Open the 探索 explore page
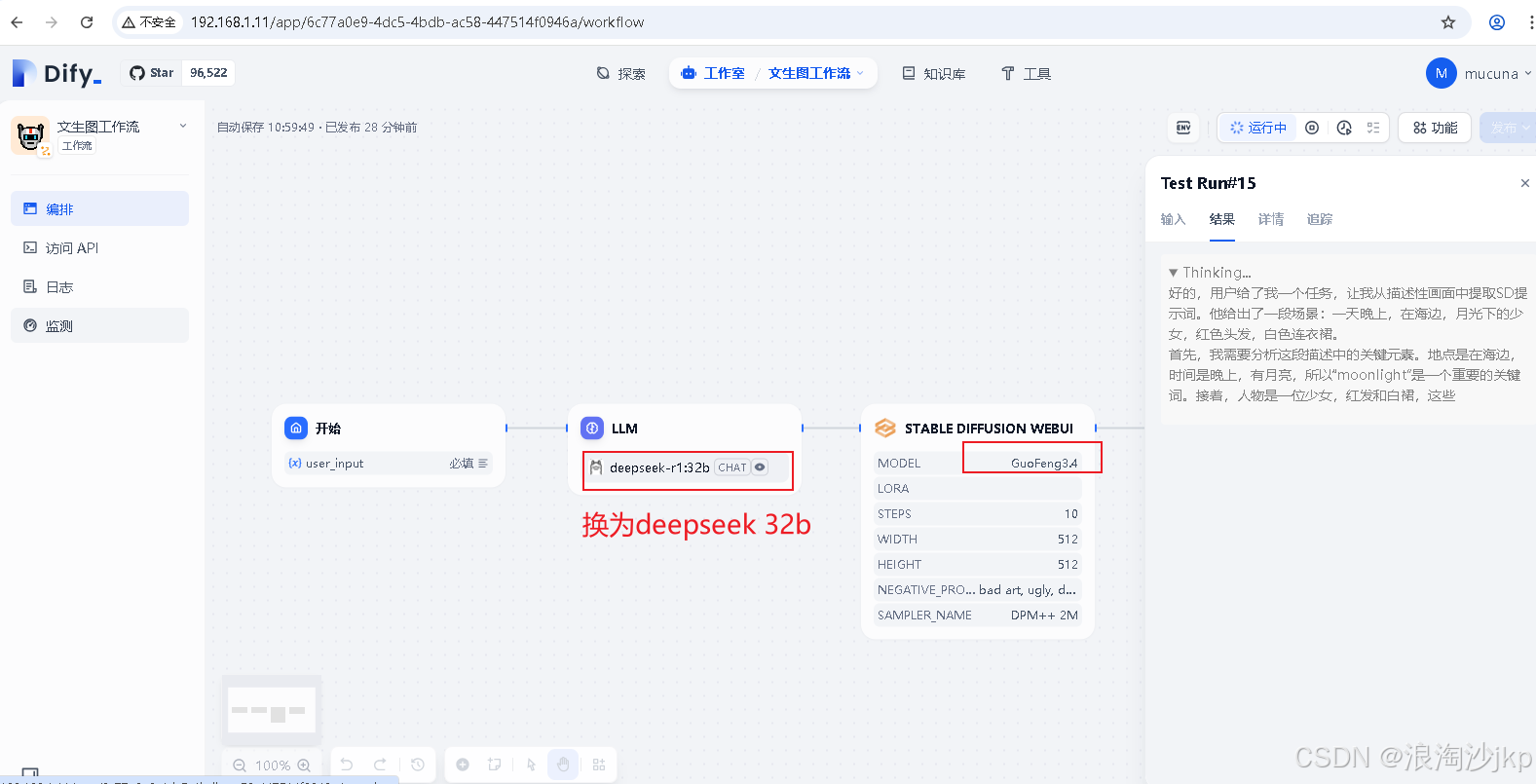 [x=620, y=73]
